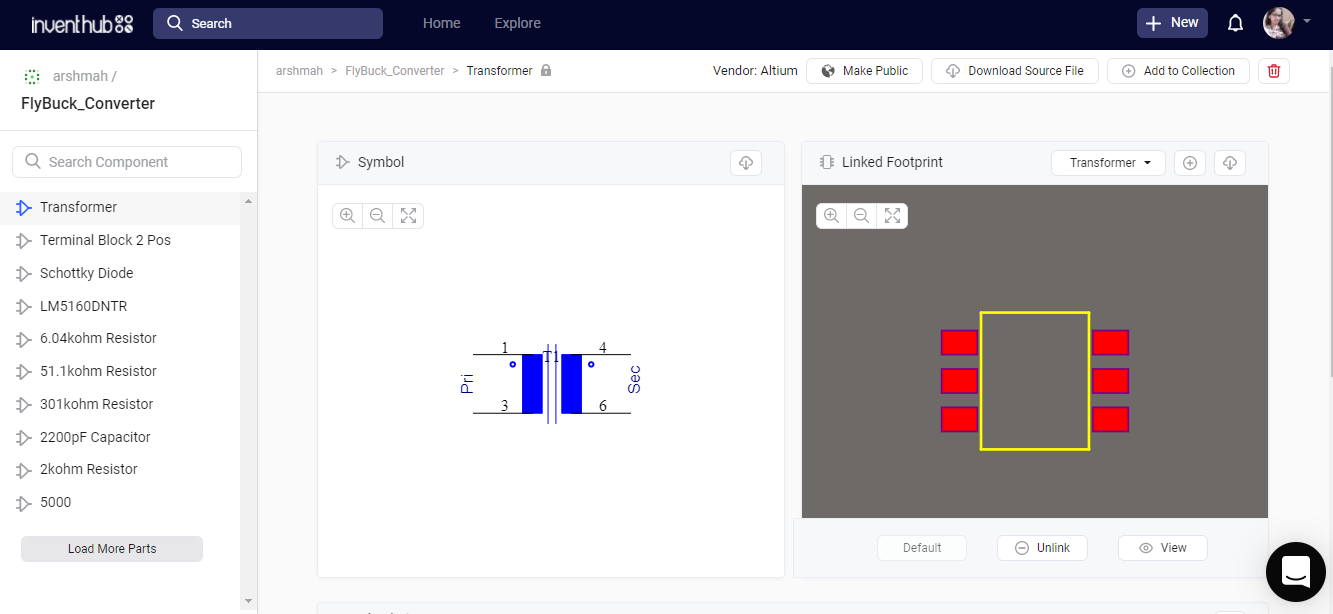Click the transformer symbol drawing
The height and width of the screenshot is (614, 1333).
[x=551, y=383]
